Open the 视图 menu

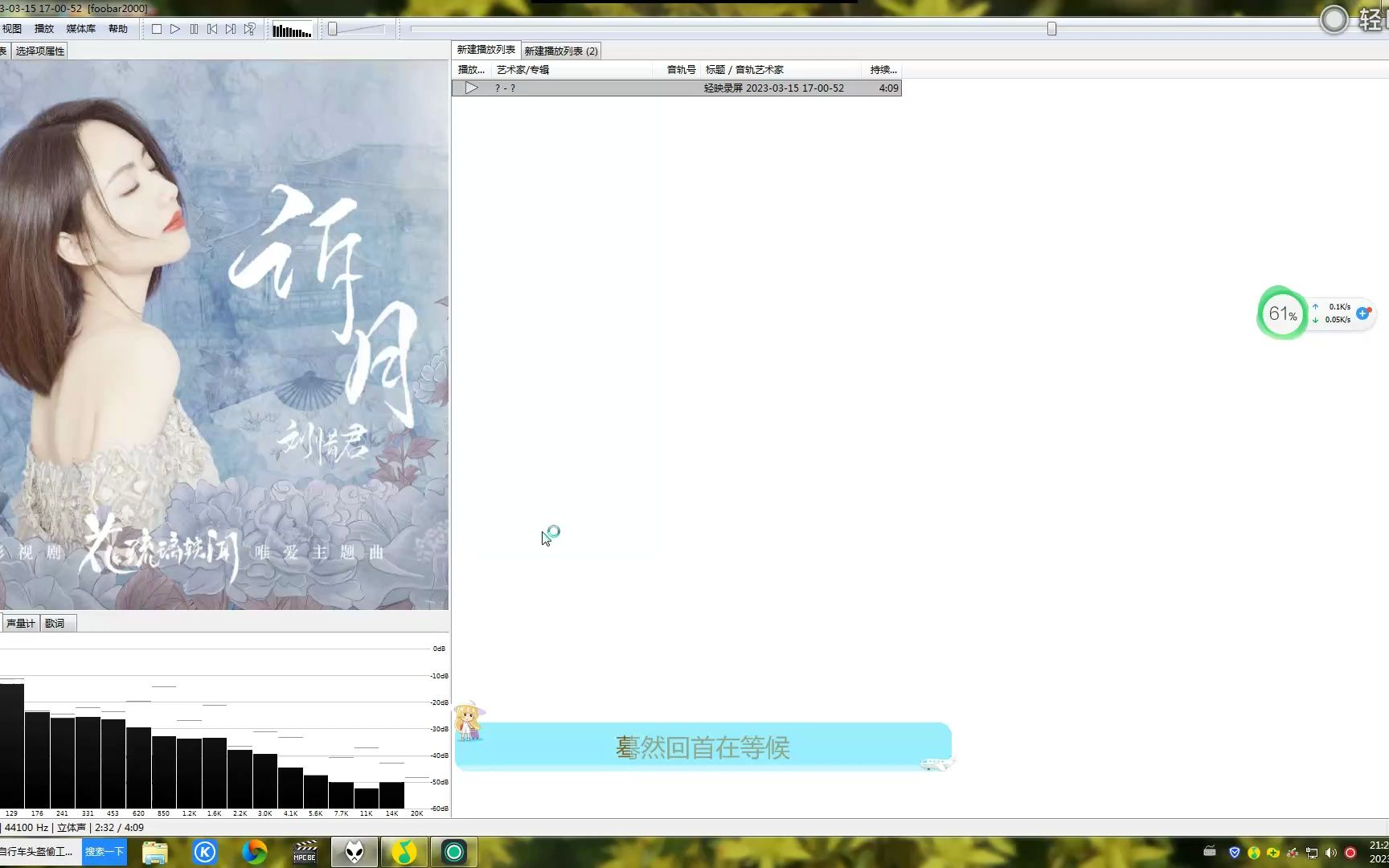point(12,29)
